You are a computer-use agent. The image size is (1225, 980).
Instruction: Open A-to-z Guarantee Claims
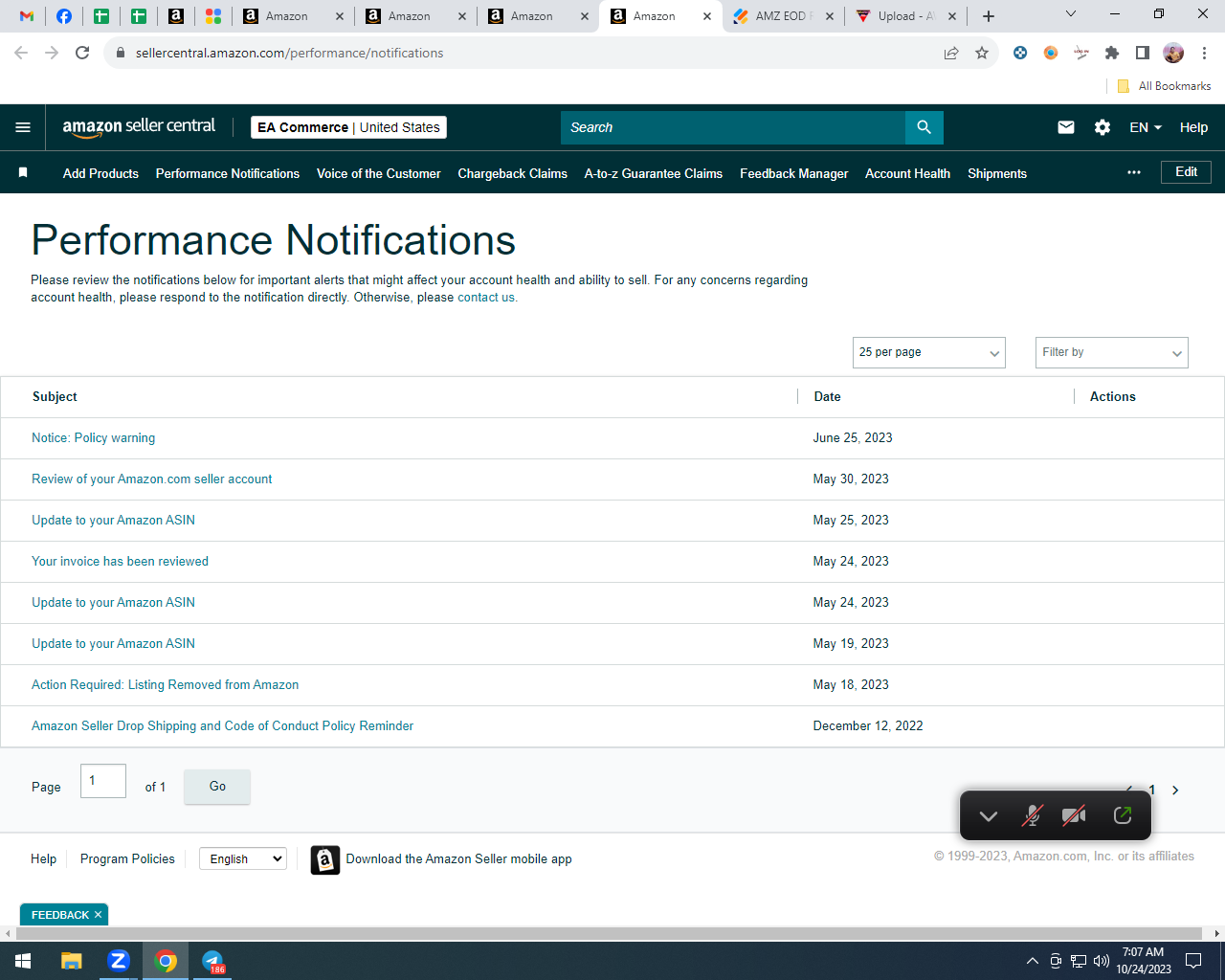pos(654,173)
